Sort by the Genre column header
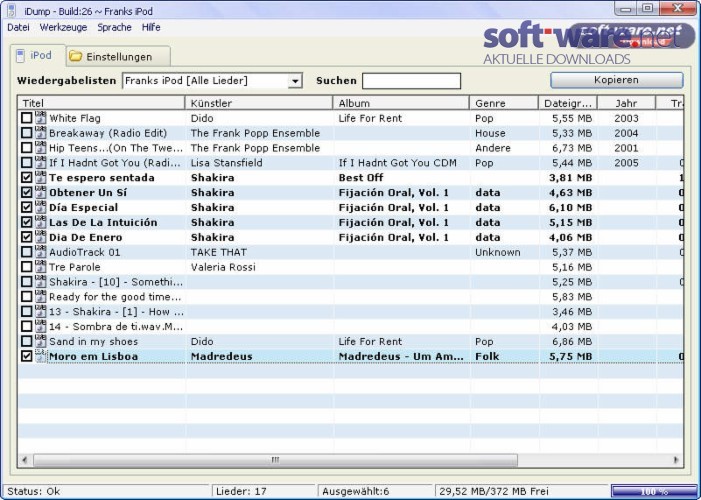701x500 pixels. pyautogui.click(x=504, y=103)
